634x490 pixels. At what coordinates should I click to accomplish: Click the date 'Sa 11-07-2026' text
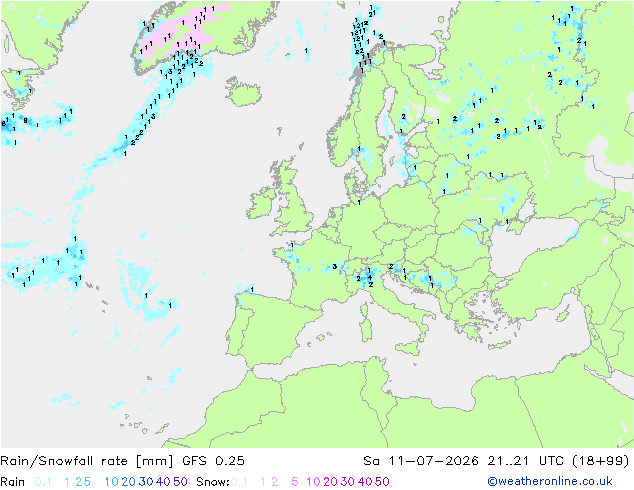coord(421,461)
